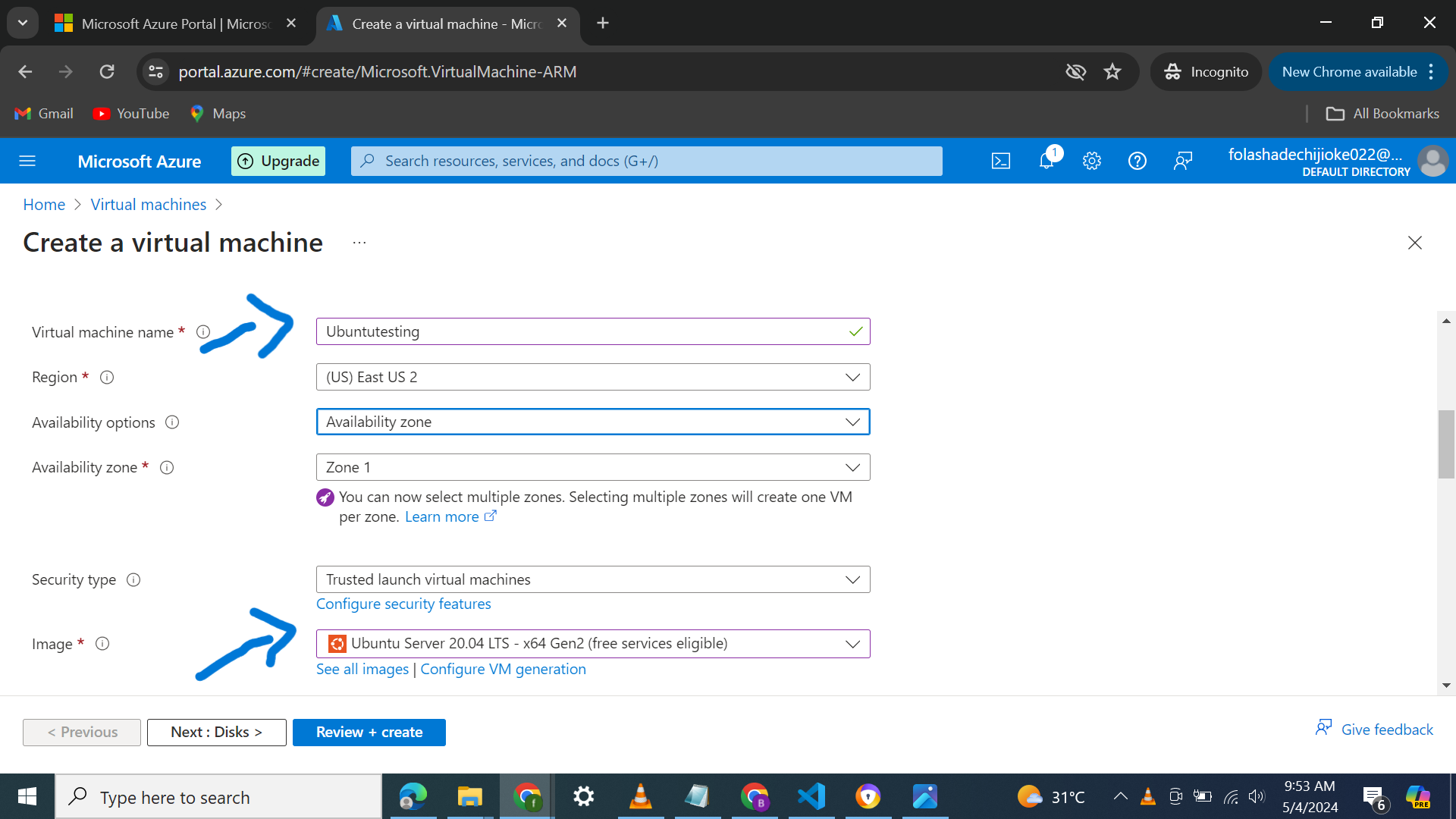Click the feedback icon in header
The image size is (1456, 819).
(1182, 161)
